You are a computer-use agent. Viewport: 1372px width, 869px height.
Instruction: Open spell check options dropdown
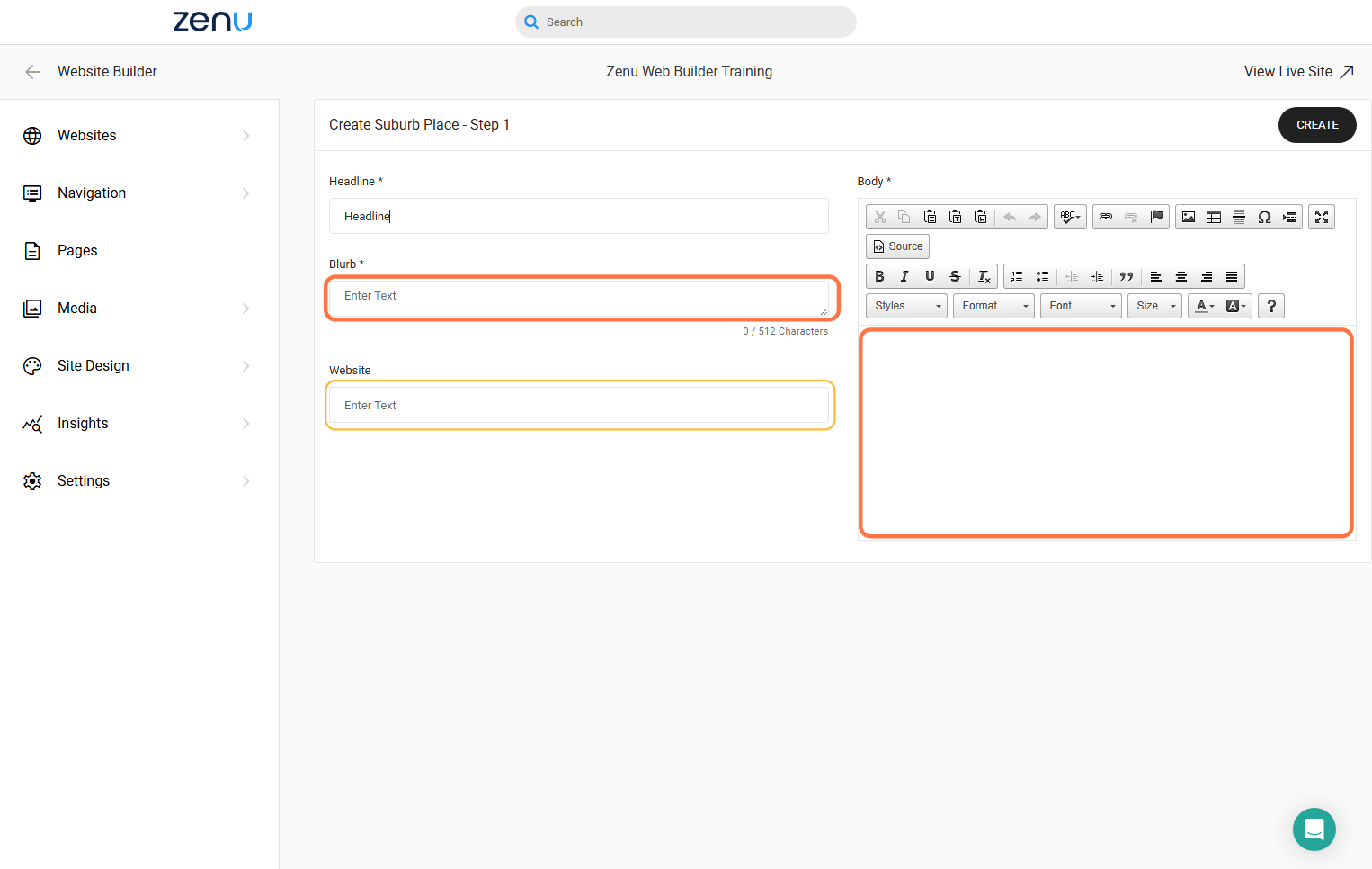pyautogui.click(x=1070, y=217)
